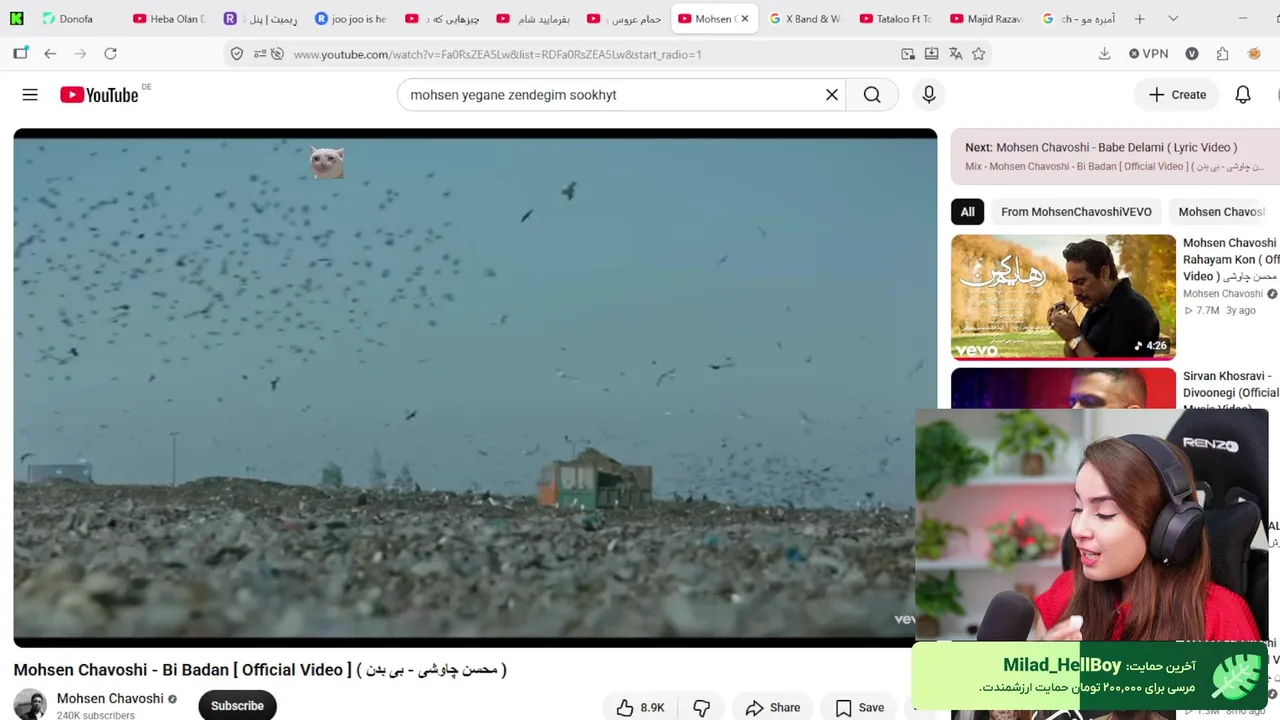The width and height of the screenshot is (1280, 720).
Task: Open browser extensions menu
Action: 1222,54
